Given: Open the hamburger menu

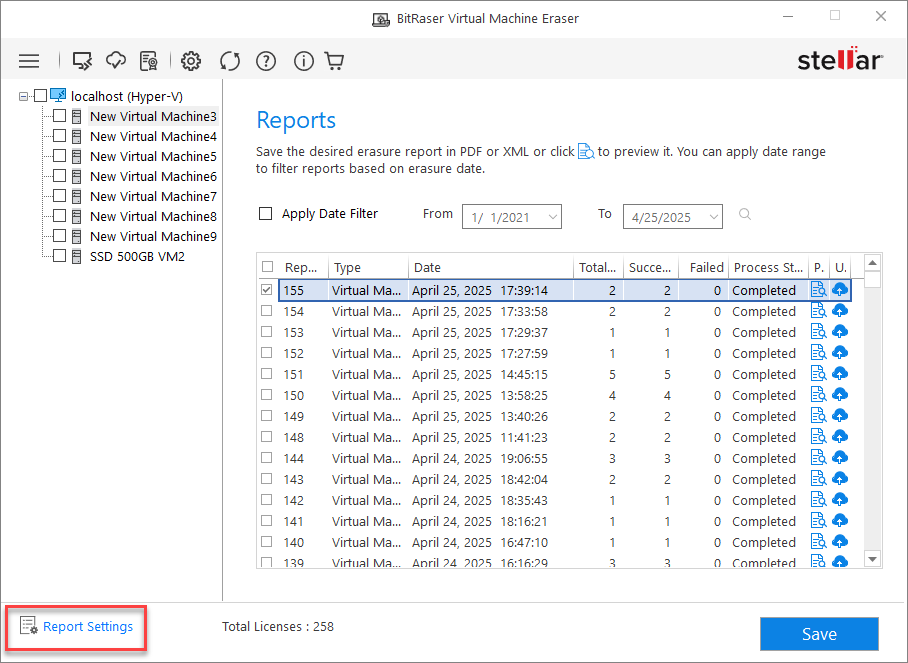Looking at the screenshot, I should [29, 61].
